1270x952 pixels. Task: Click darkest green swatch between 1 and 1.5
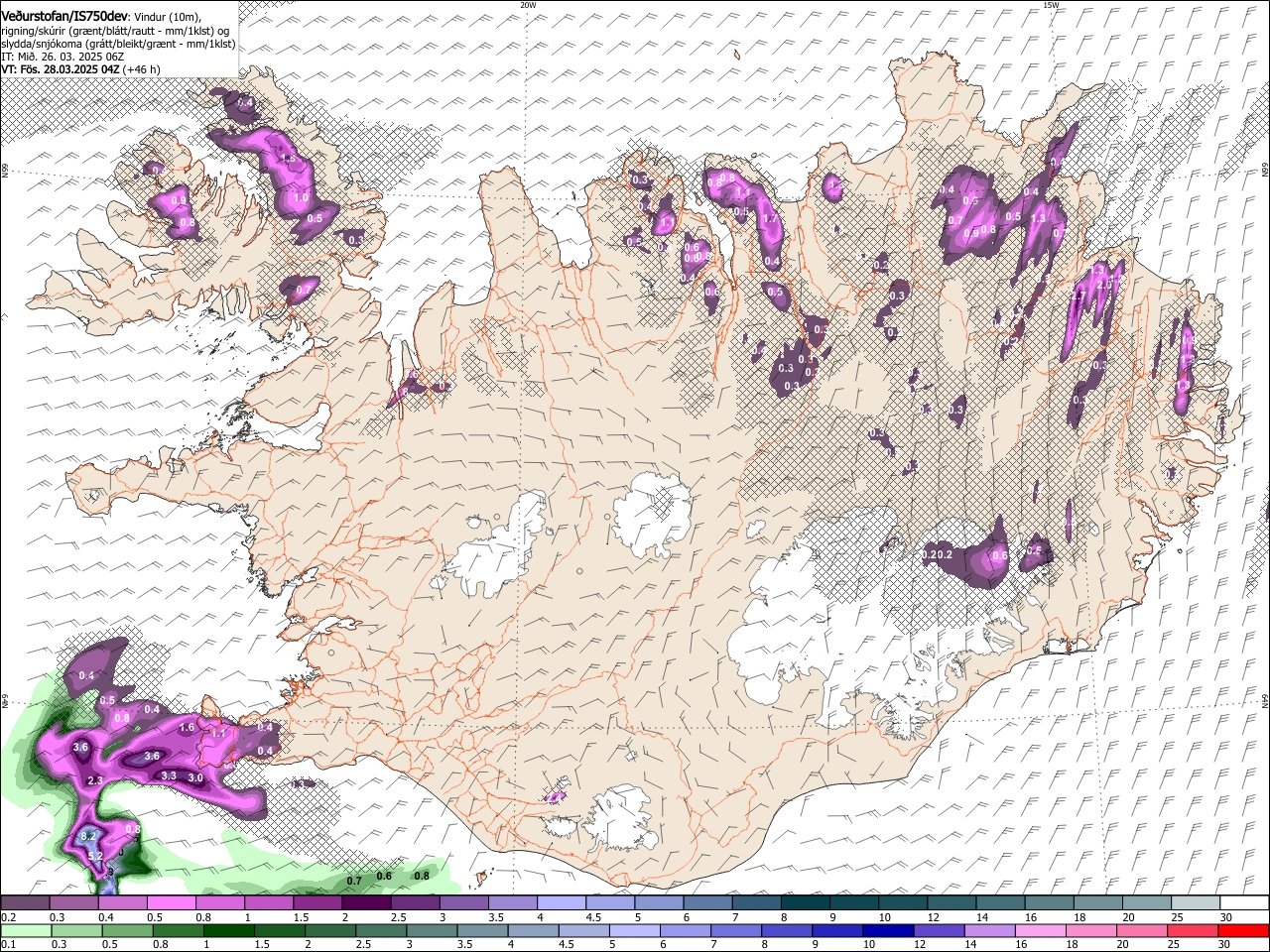pyautogui.click(x=228, y=931)
